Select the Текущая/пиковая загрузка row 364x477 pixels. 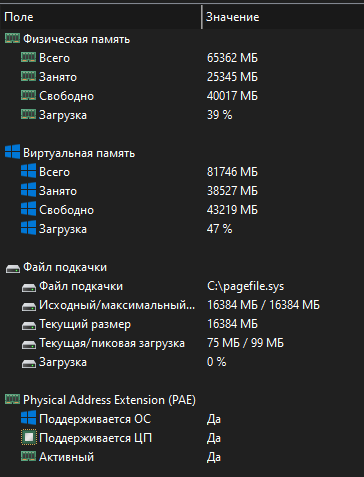point(182,343)
